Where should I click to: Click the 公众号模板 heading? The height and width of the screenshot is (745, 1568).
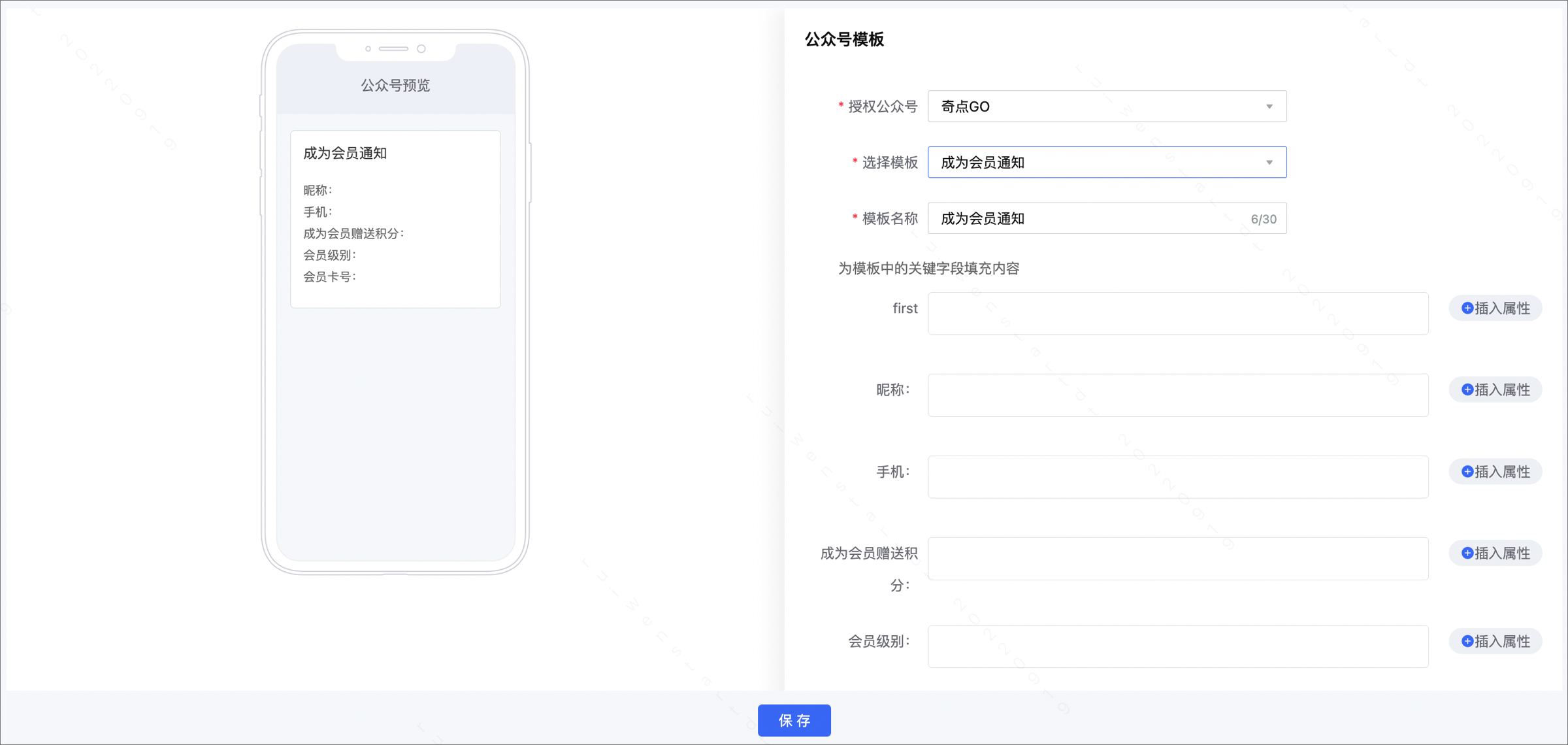pos(844,39)
